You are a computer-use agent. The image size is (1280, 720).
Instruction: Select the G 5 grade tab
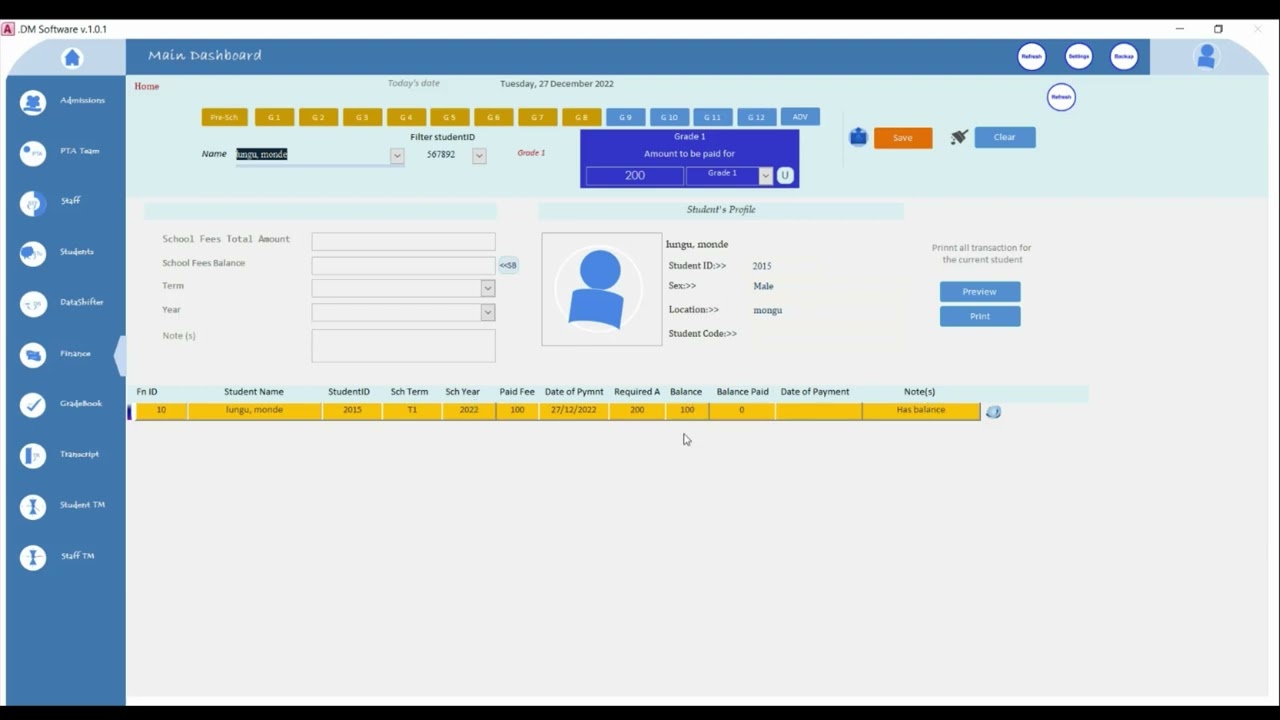(x=450, y=117)
